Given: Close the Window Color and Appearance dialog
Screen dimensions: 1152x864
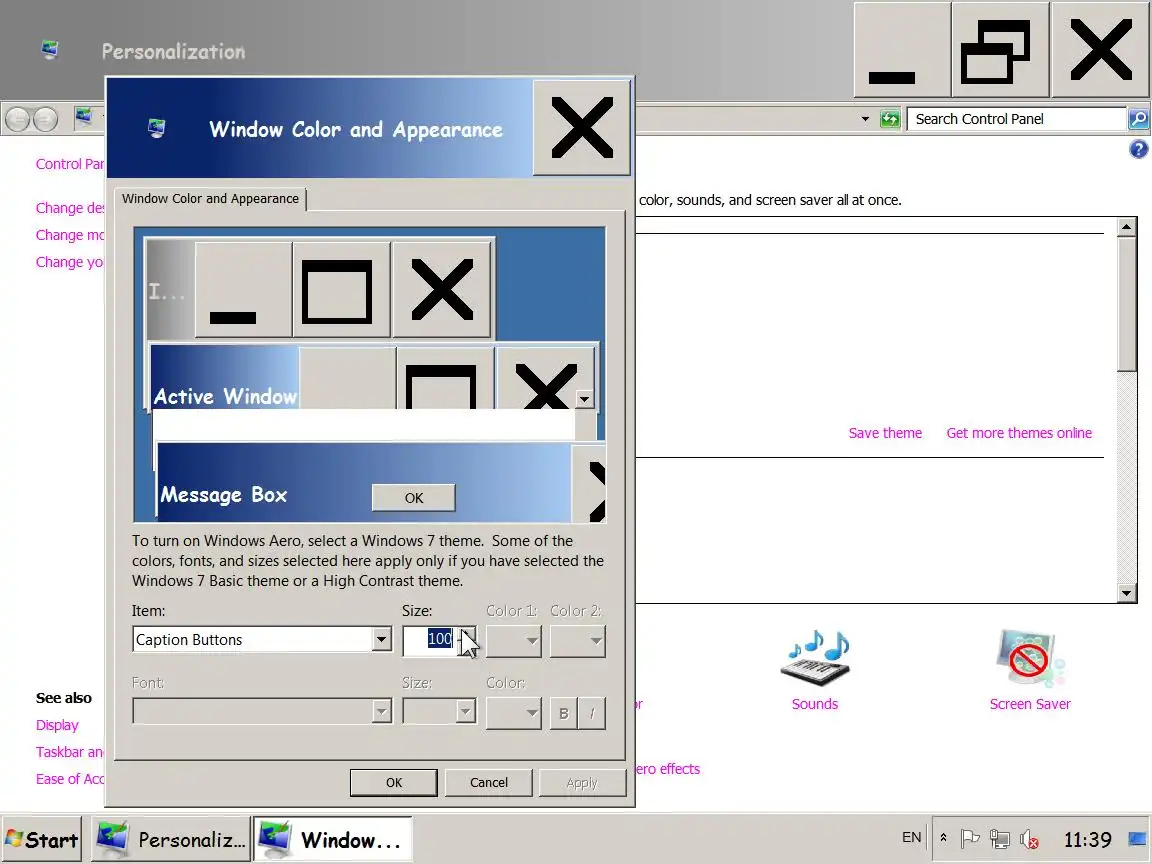Looking at the screenshot, I should pyautogui.click(x=581, y=128).
